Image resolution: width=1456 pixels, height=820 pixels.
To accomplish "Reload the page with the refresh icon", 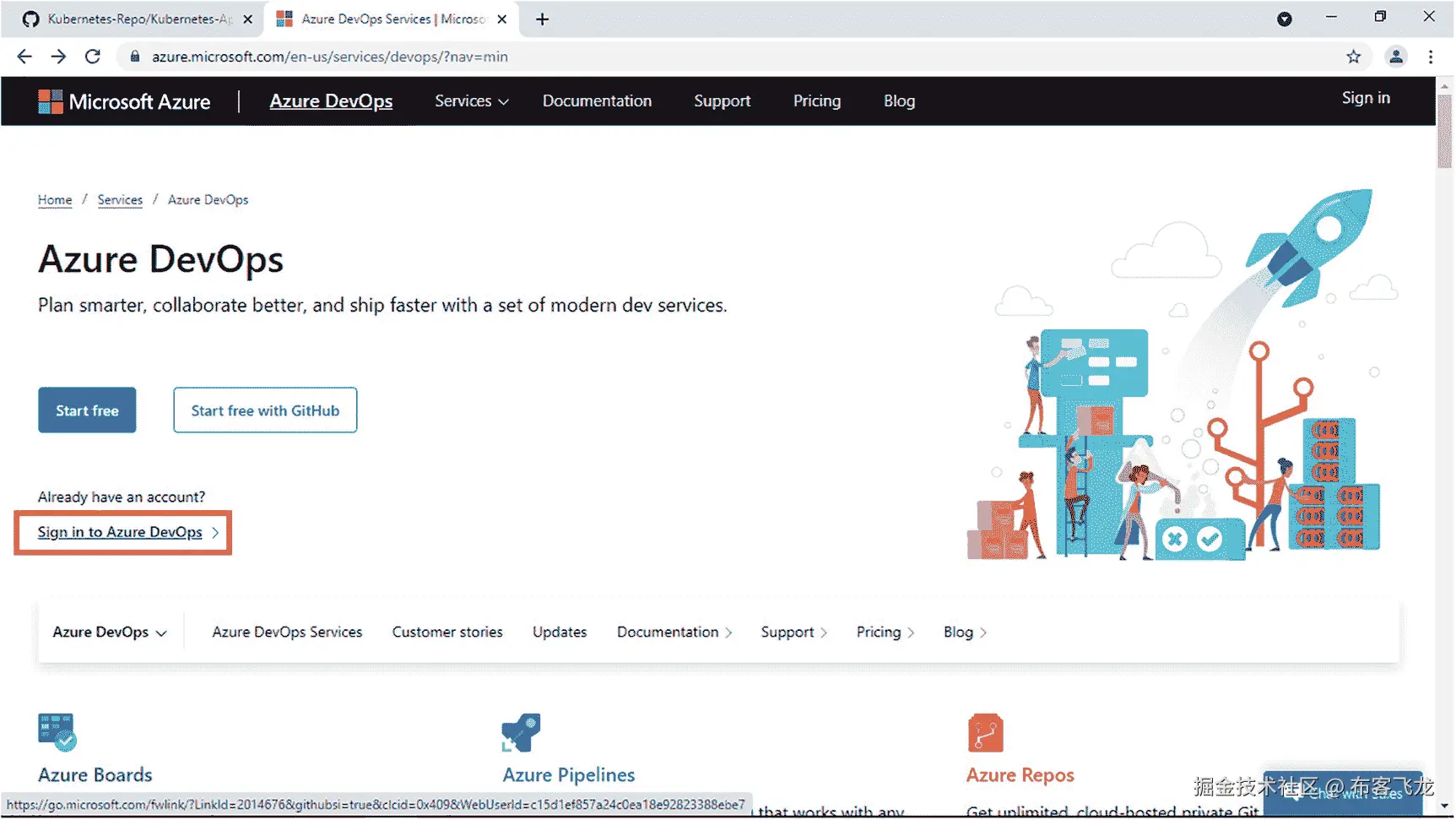I will pos(93,57).
